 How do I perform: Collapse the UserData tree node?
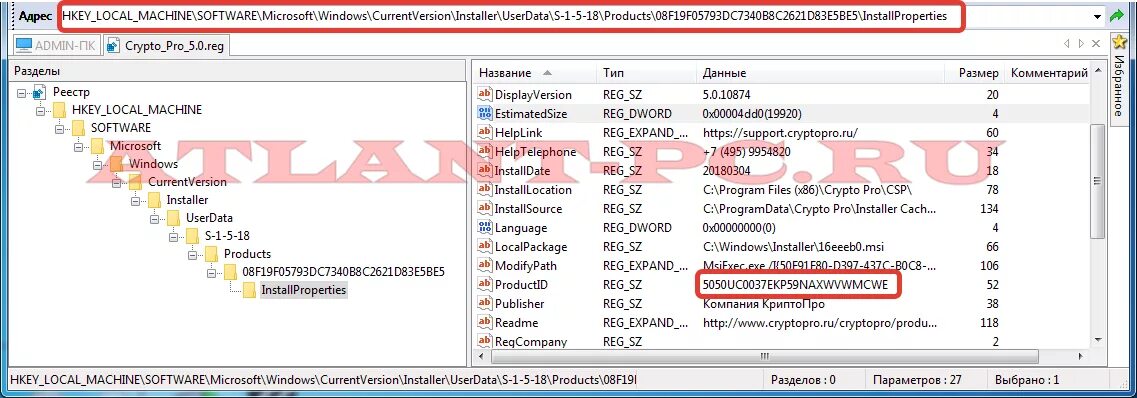click(154, 218)
